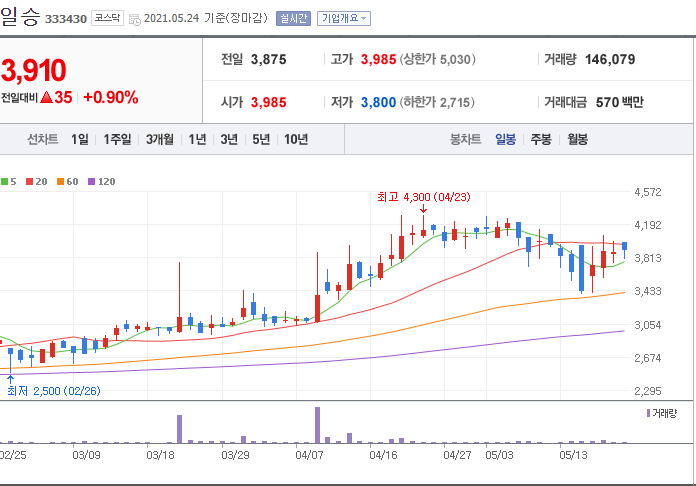Select the 5년 line chart tab
This screenshot has height=486, width=696.
[261, 139]
